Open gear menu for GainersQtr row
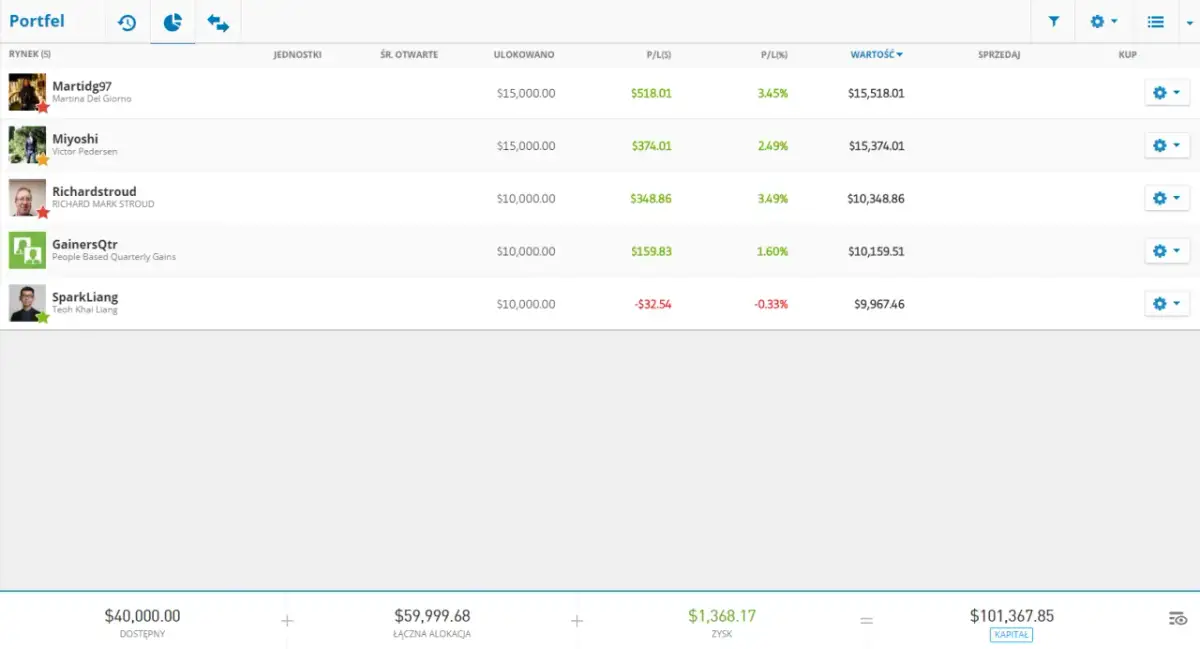This screenshot has height=649, width=1200. click(1166, 251)
